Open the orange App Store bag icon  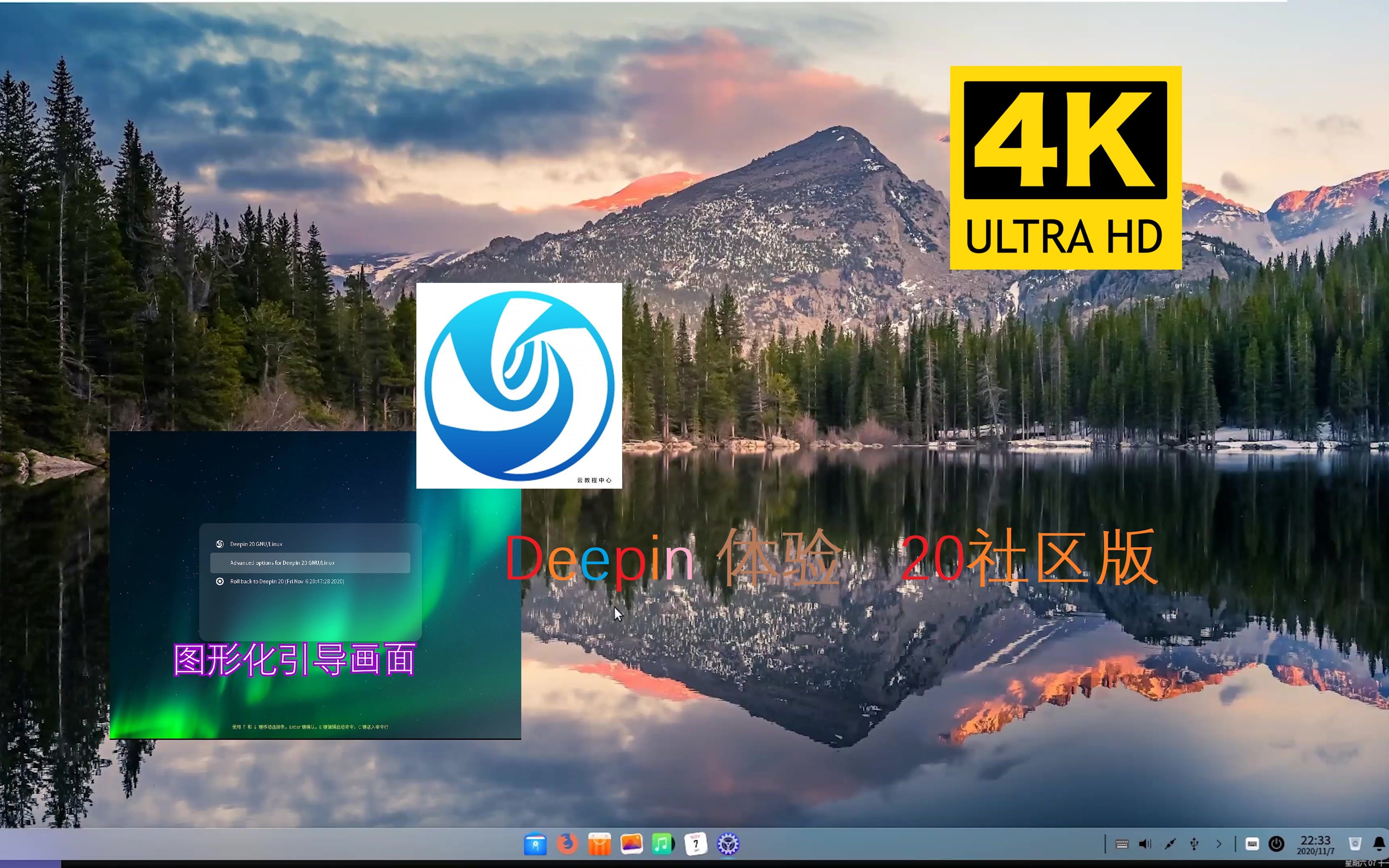tap(599, 844)
